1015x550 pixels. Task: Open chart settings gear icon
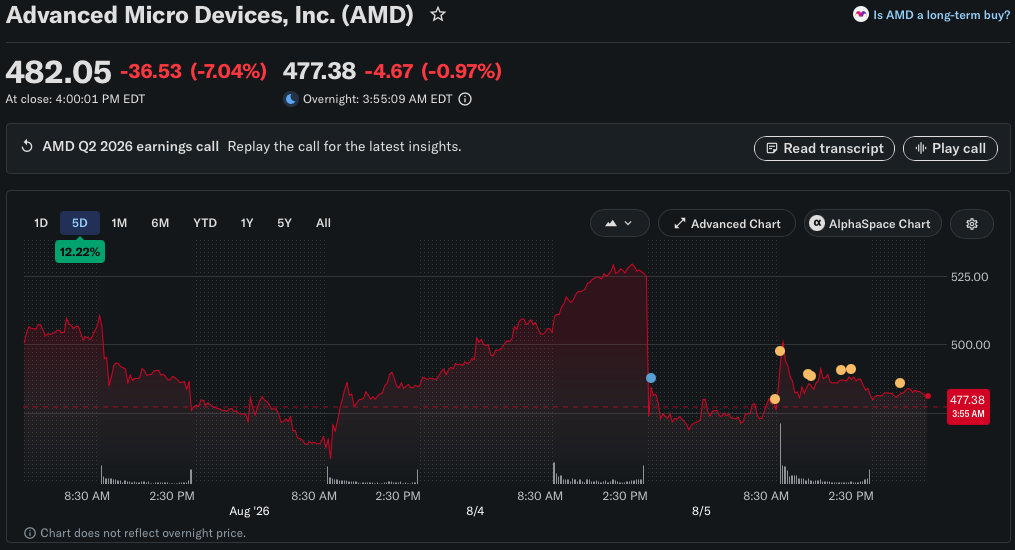tap(972, 224)
